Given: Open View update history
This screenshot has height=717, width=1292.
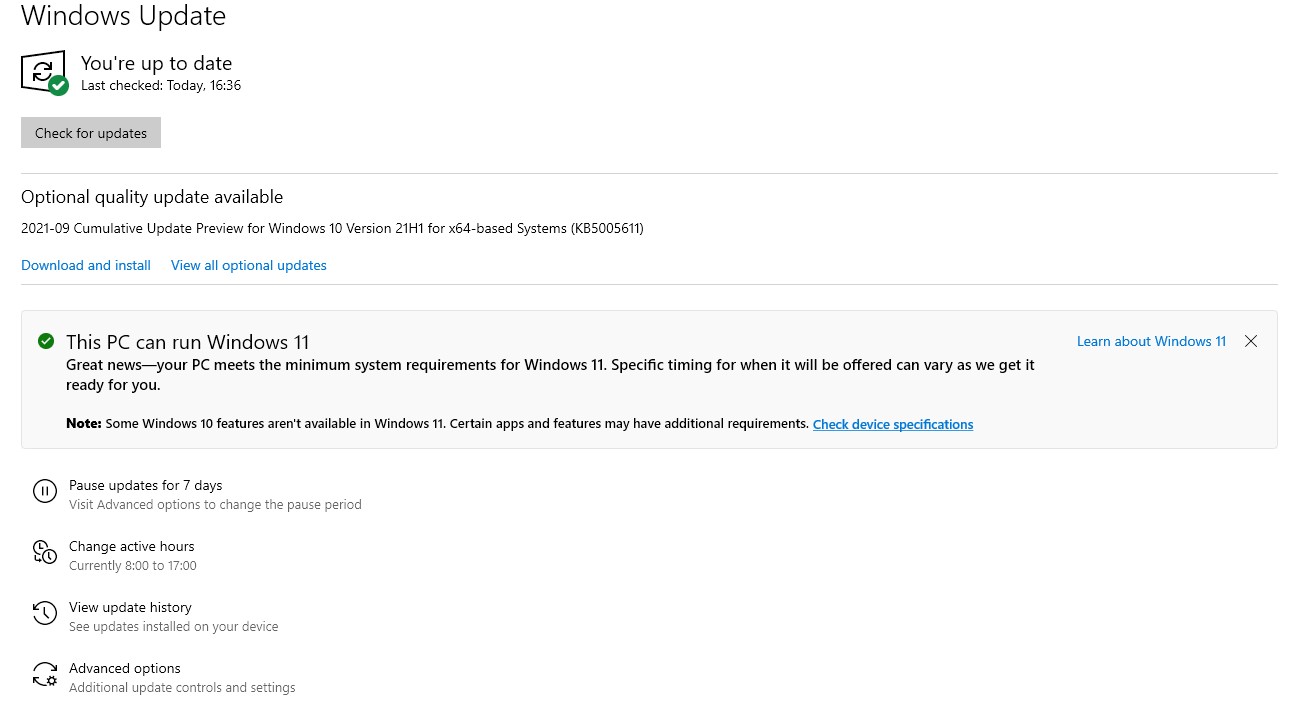Looking at the screenshot, I should coord(130,607).
